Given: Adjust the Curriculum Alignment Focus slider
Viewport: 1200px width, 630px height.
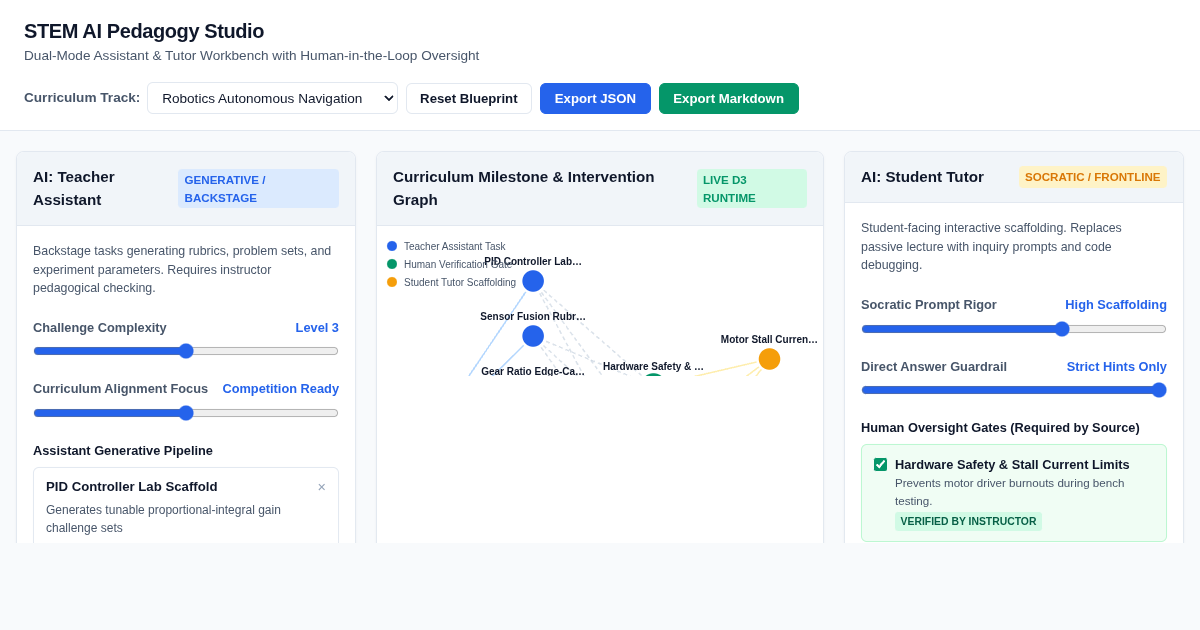Looking at the screenshot, I should pyautogui.click(x=186, y=413).
